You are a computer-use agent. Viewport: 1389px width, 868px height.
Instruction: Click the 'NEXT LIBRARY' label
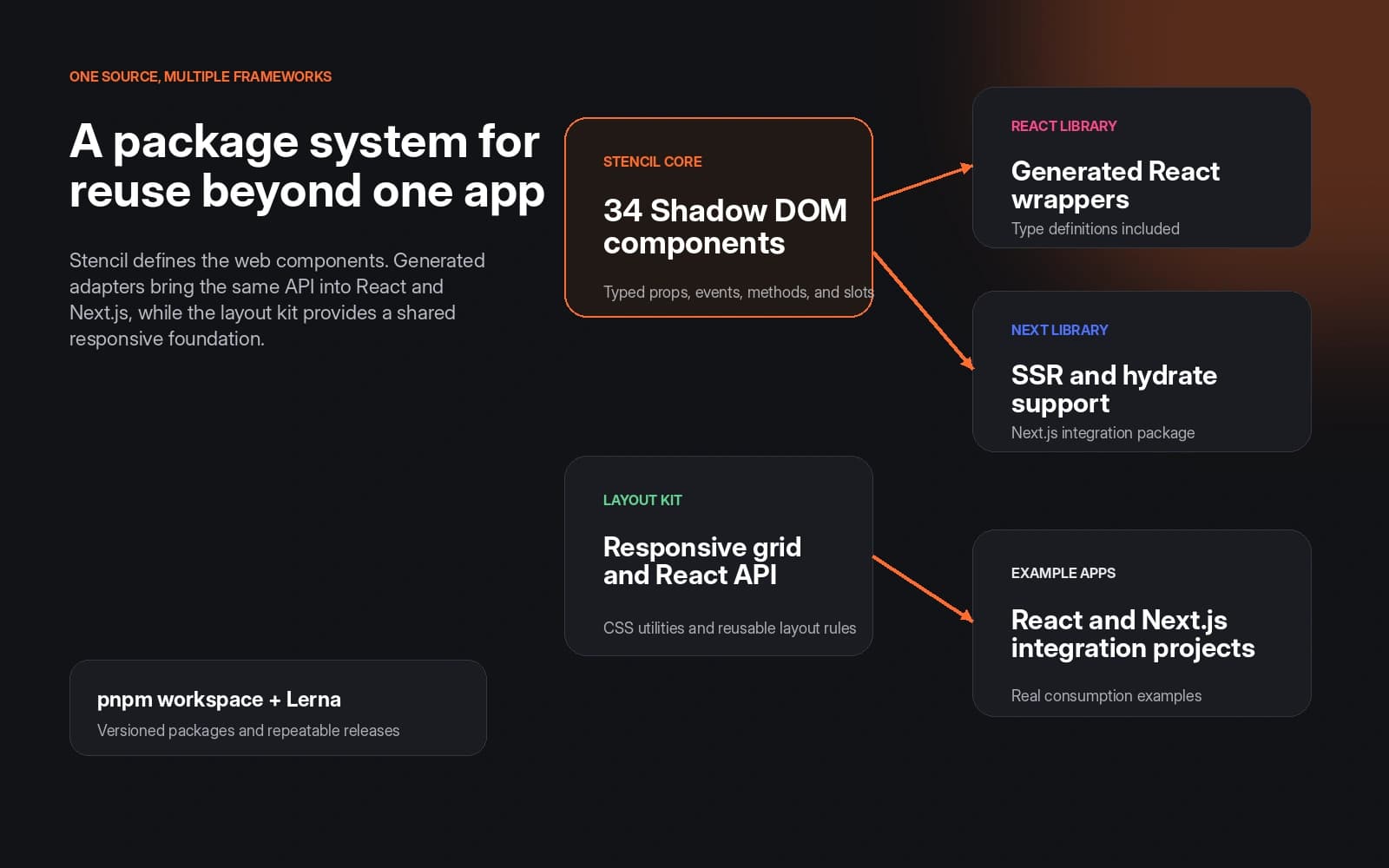pos(1059,330)
